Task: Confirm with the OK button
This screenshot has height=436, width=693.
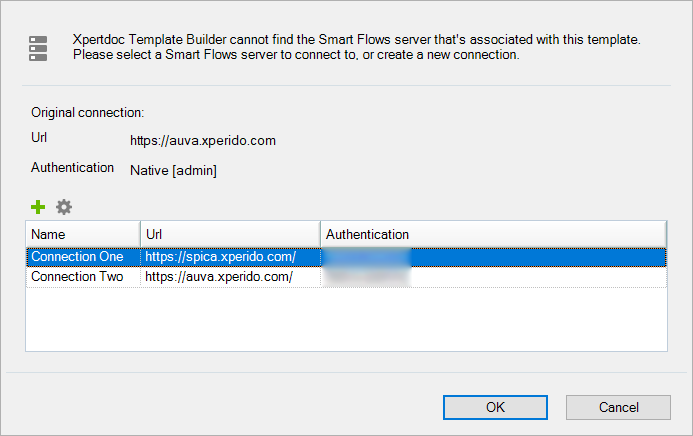Action: pyautogui.click(x=495, y=407)
